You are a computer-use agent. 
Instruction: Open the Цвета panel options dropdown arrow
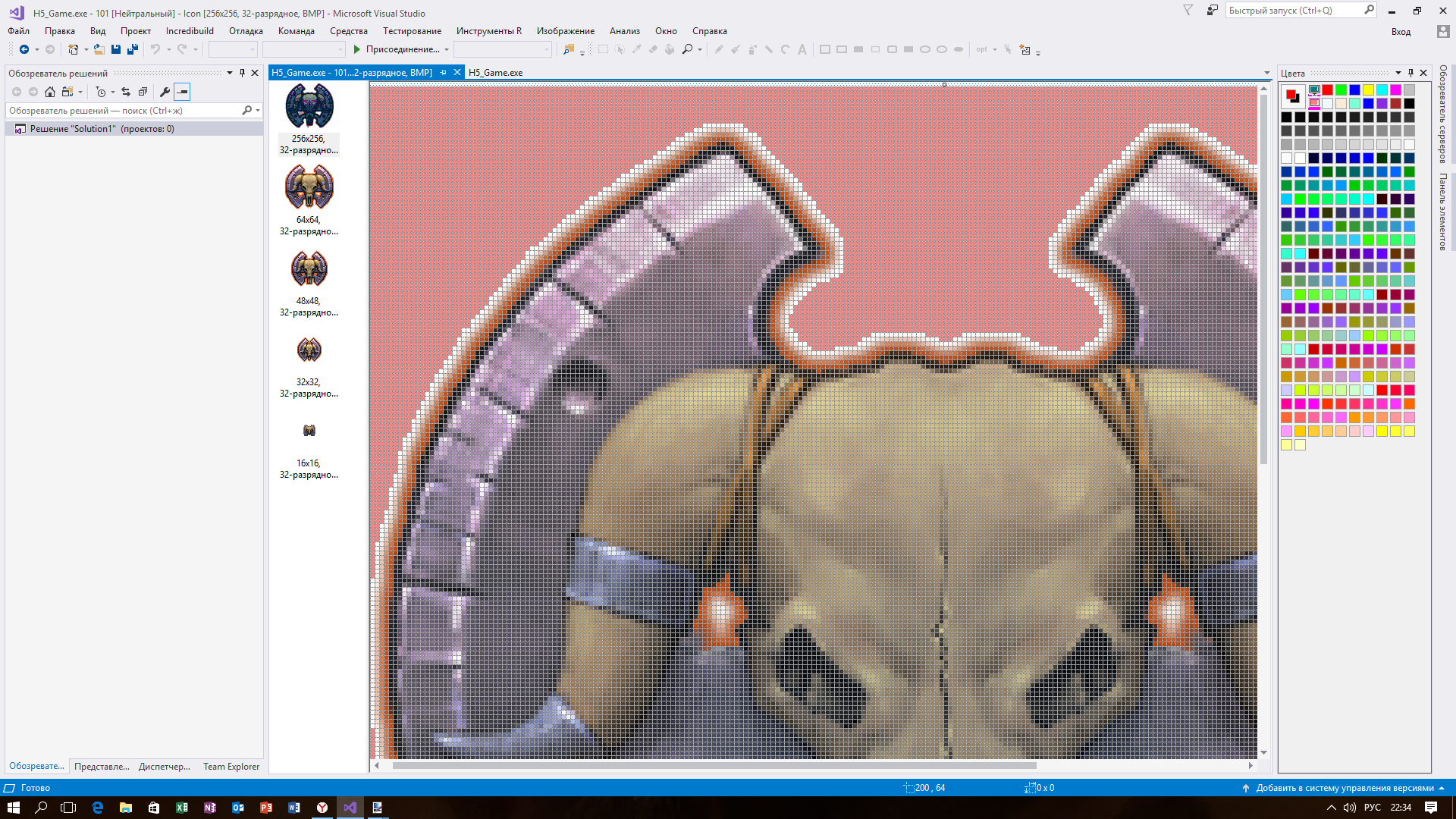click(x=1398, y=74)
